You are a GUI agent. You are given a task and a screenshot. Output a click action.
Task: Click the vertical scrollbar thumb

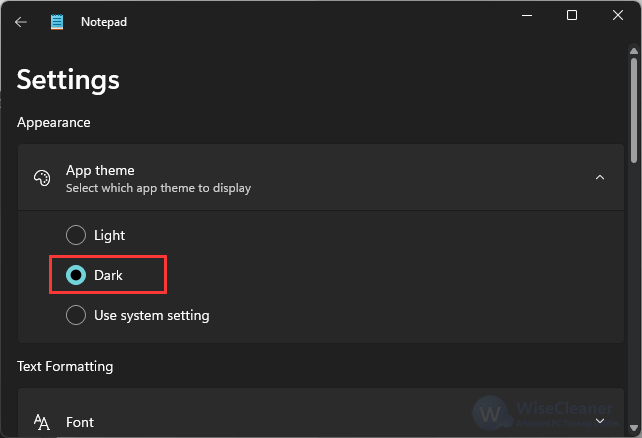point(634,110)
